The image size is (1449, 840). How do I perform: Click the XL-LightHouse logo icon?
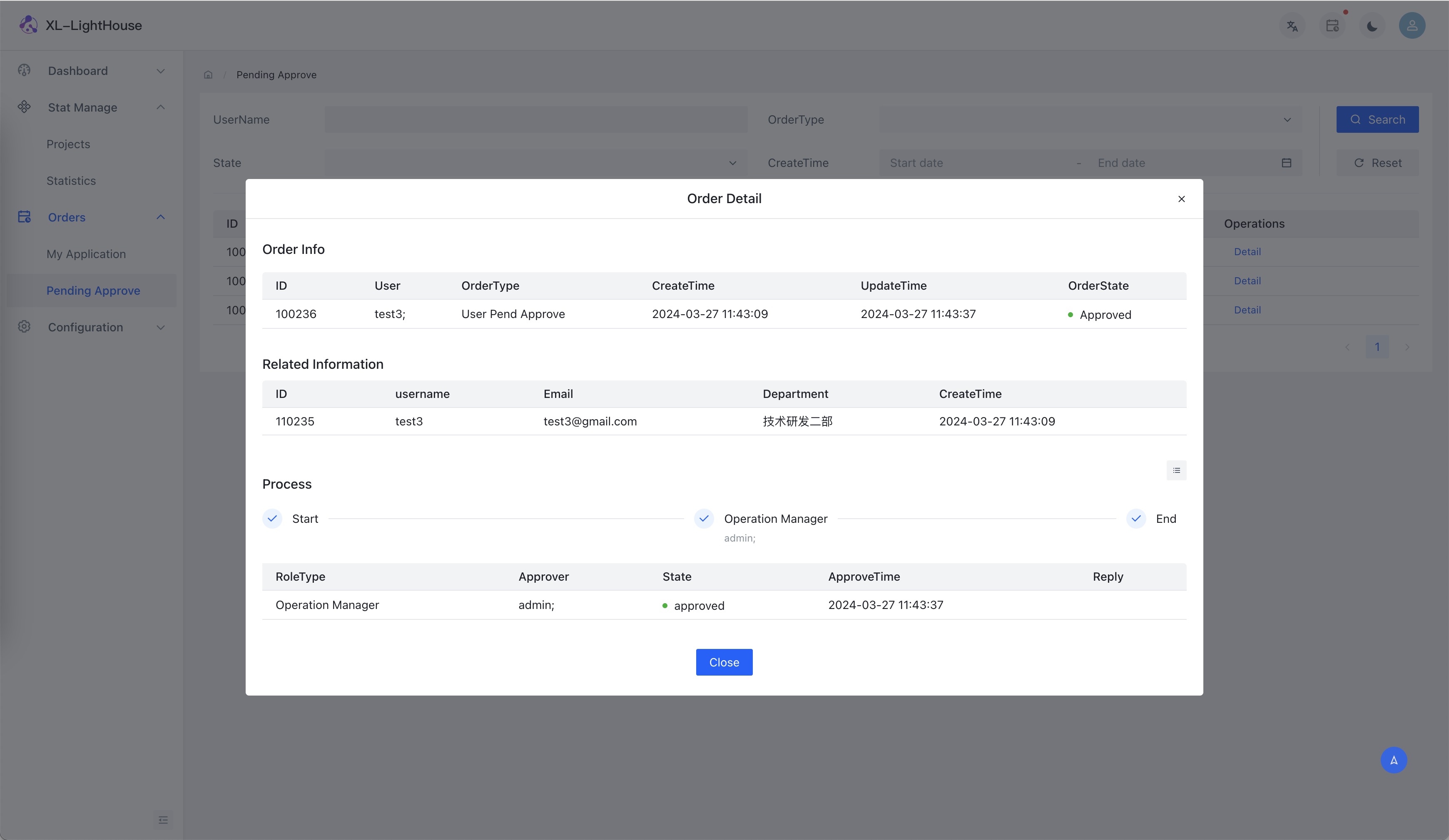(27, 24)
